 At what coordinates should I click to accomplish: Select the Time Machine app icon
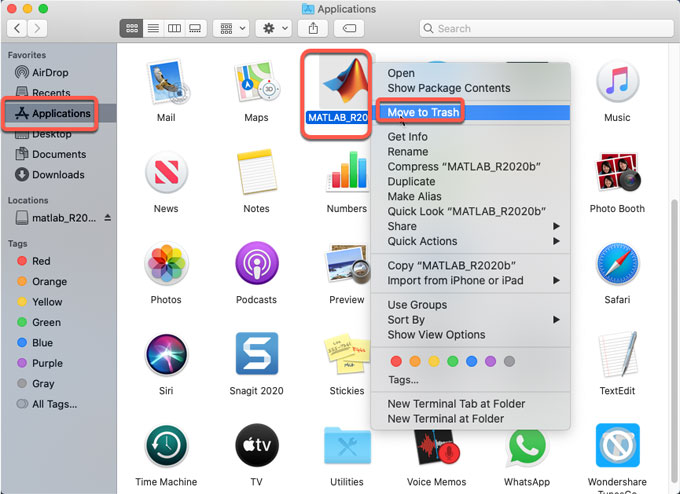pyautogui.click(x=166, y=446)
